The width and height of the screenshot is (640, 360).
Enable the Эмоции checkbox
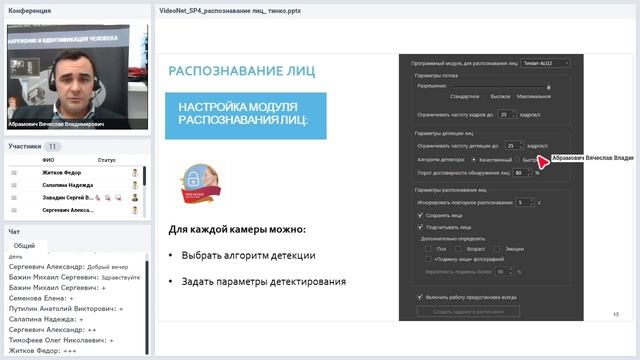496,249
